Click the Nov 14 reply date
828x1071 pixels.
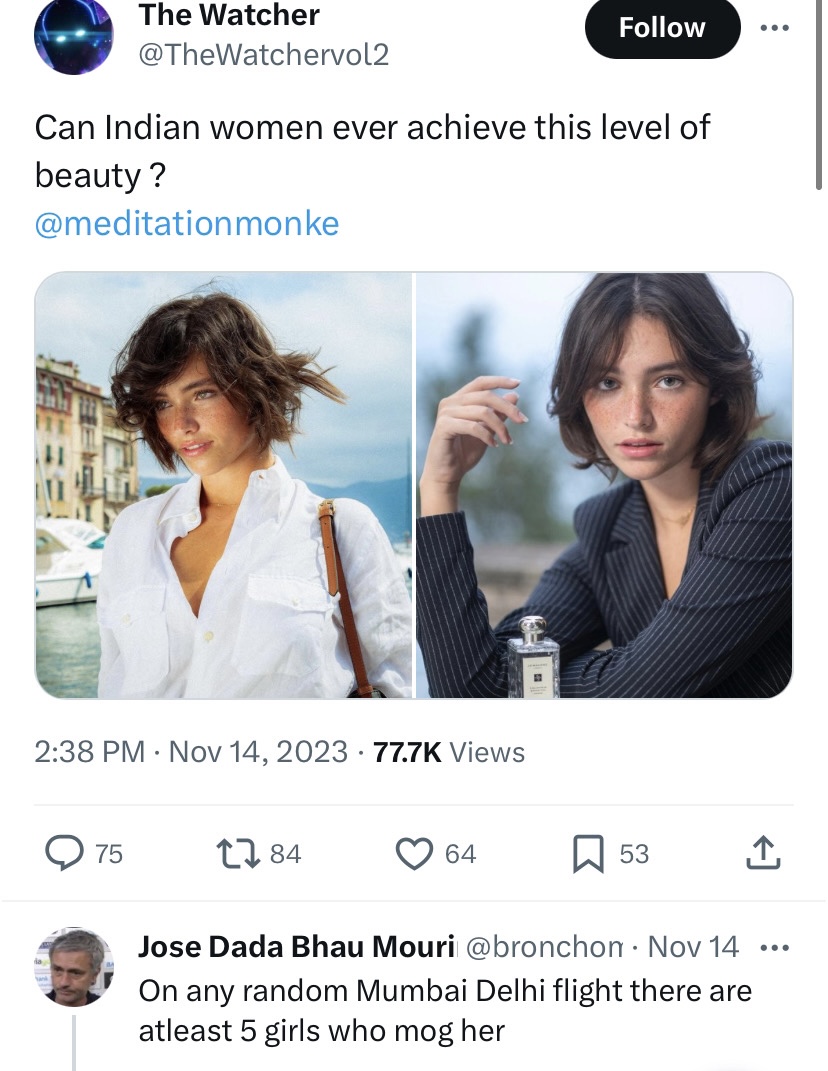tap(693, 946)
